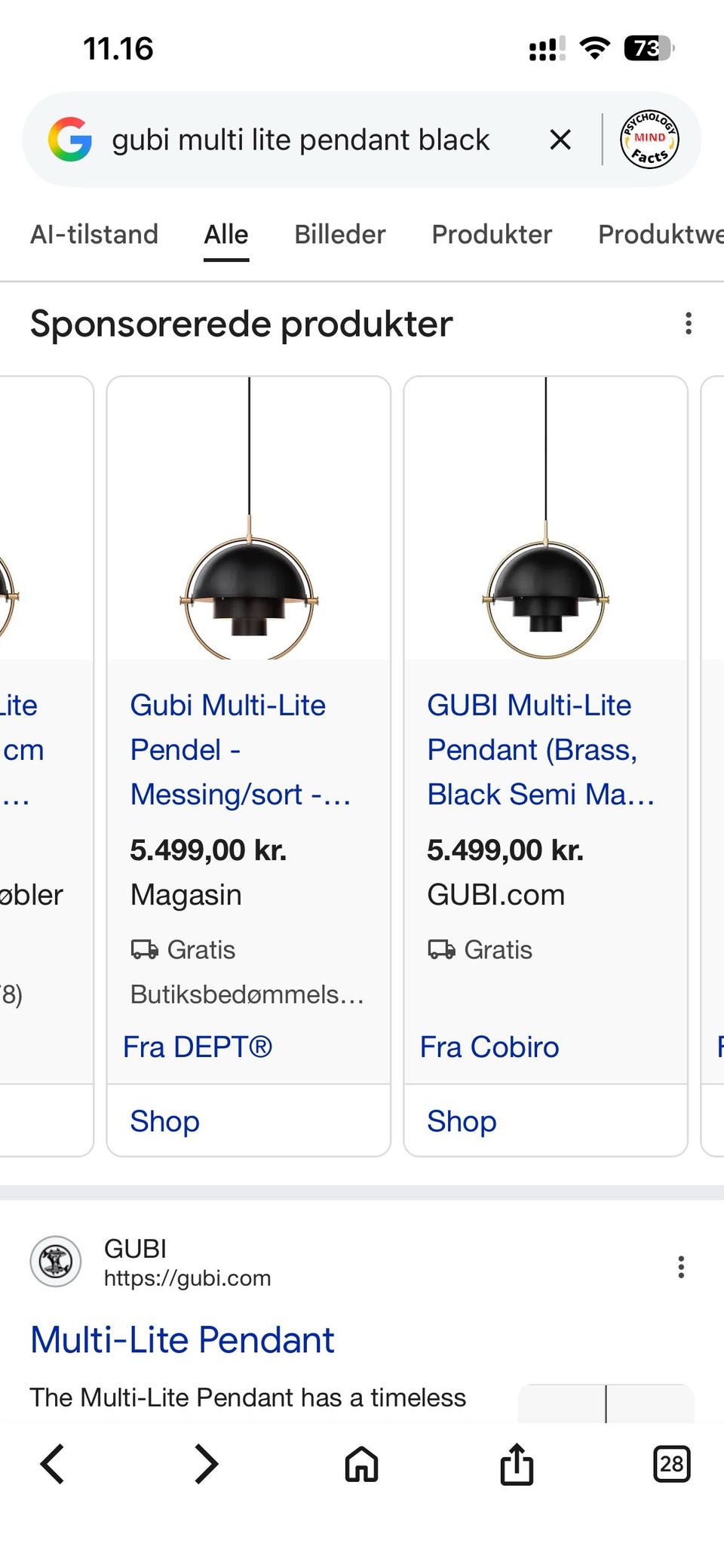Screen dimensions: 724x1568
Task: Tap Shop on the Fra Cobiro listing
Action: 461,1121
